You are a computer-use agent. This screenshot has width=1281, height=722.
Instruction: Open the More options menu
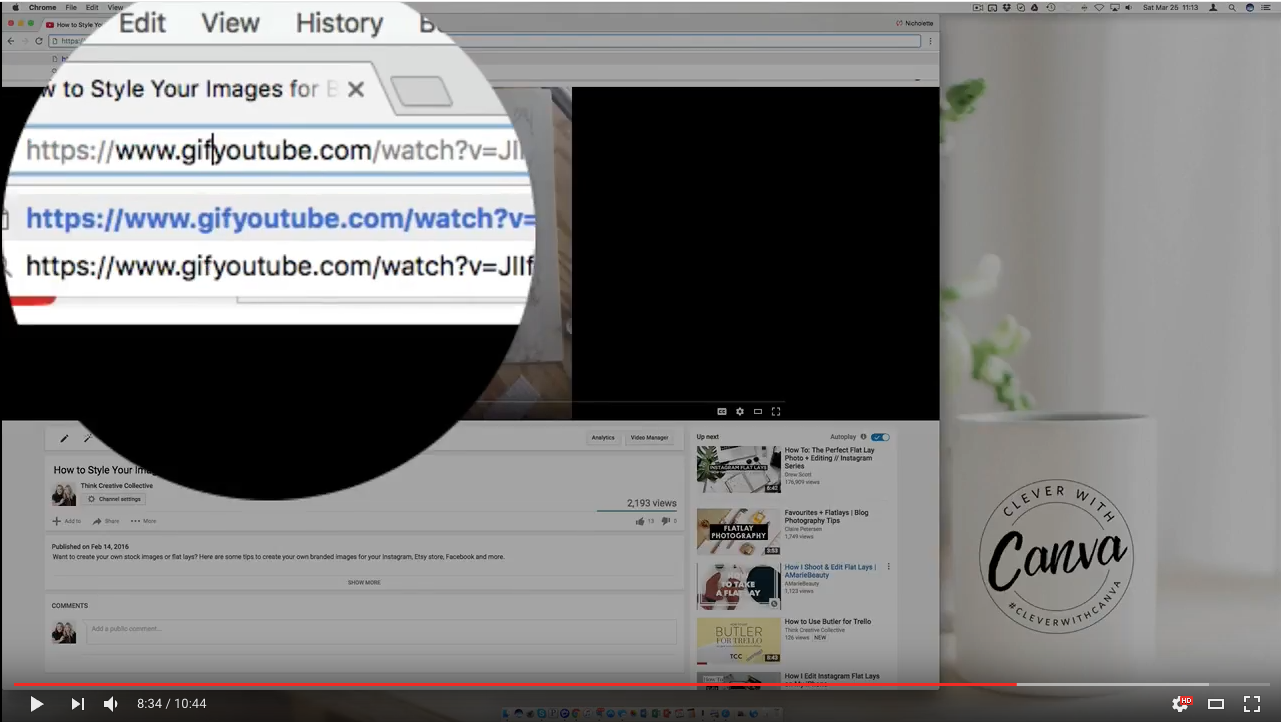[x=143, y=521]
